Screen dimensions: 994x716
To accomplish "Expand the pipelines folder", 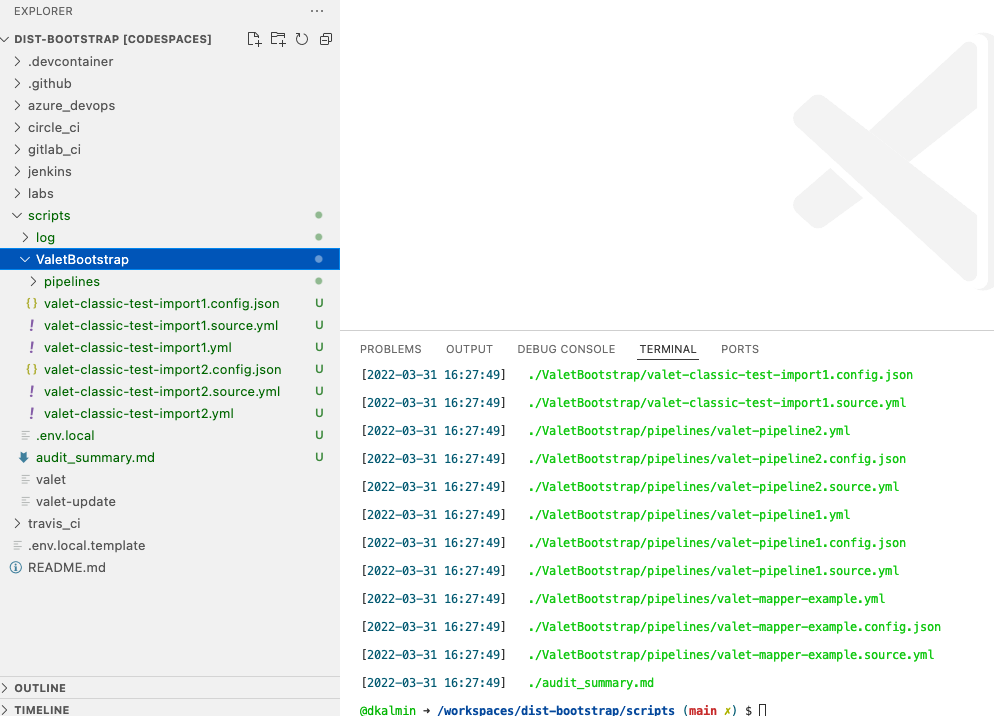I will tap(33, 282).
